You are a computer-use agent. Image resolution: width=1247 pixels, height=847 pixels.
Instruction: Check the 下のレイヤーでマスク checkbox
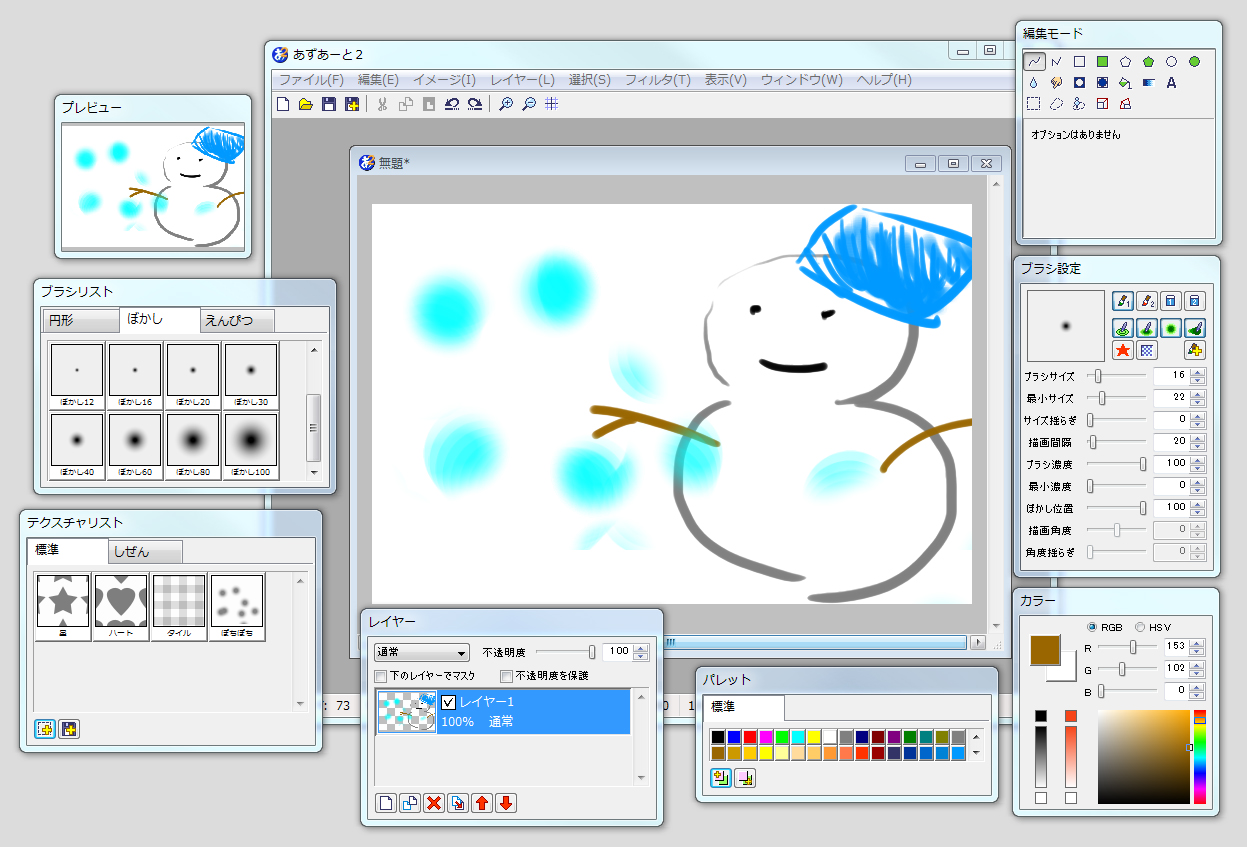[380, 676]
